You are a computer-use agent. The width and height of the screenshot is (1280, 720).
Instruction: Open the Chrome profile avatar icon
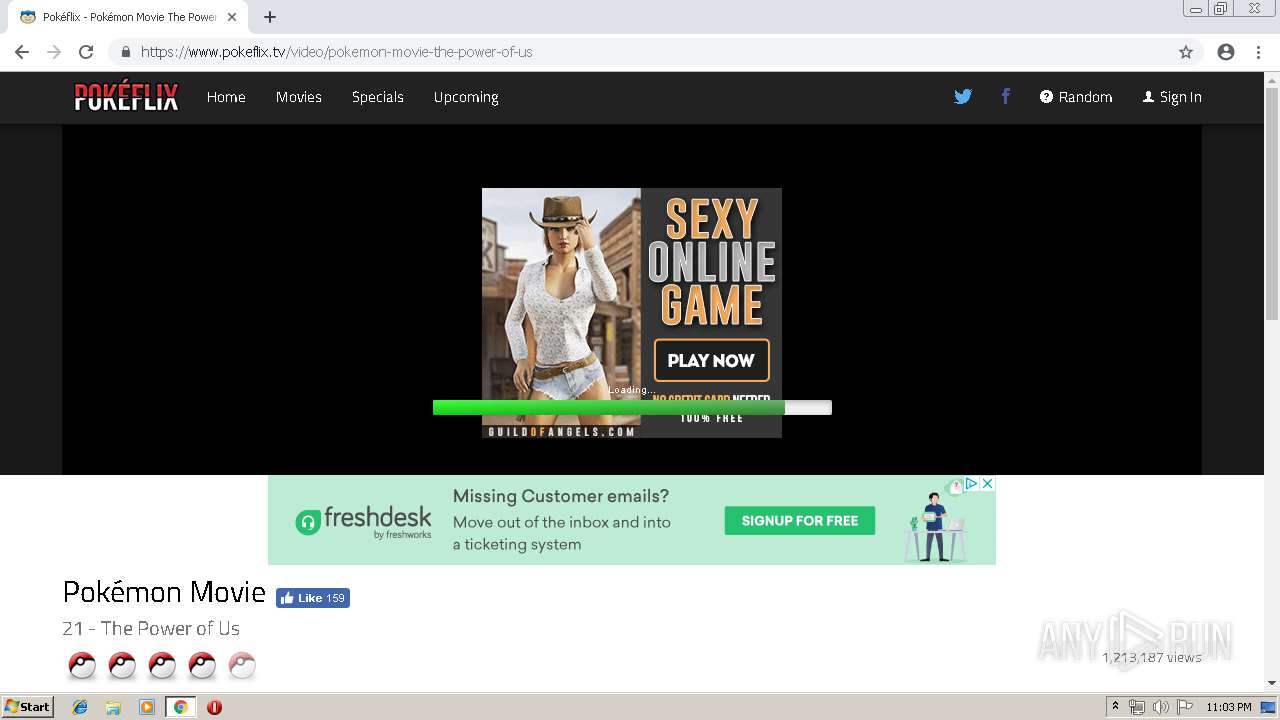pyautogui.click(x=1226, y=52)
